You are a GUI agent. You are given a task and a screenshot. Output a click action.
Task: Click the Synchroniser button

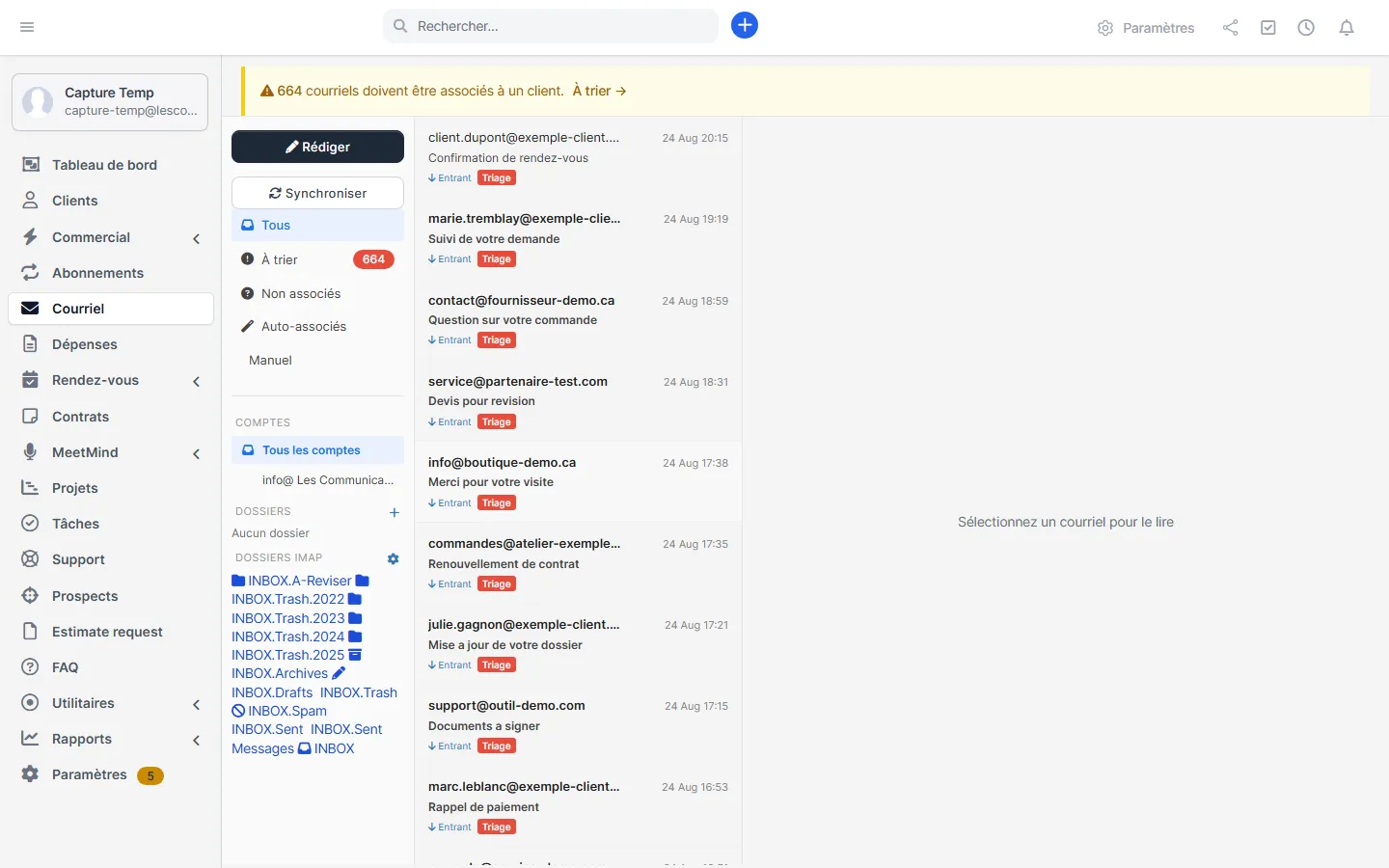pyautogui.click(x=317, y=193)
